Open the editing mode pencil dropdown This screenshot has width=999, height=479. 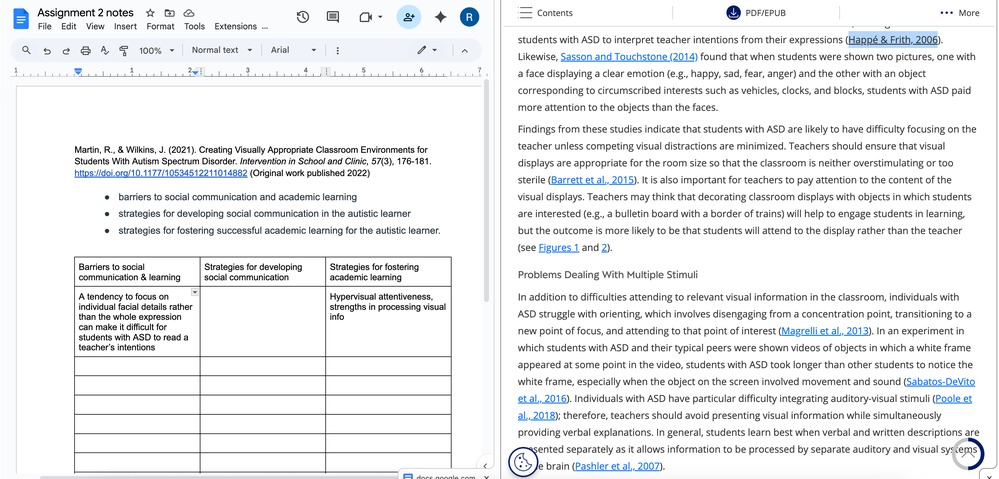tap(426, 50)
